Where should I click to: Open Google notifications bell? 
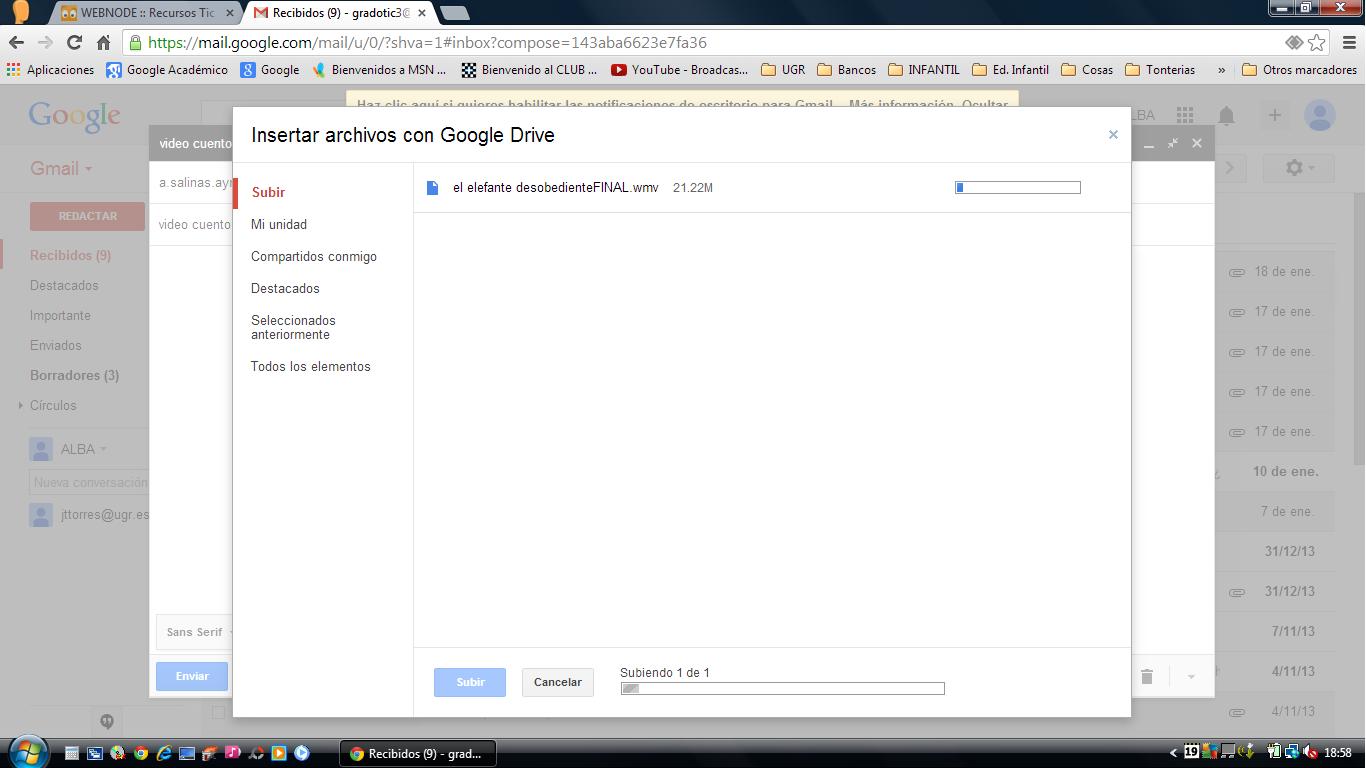tap(1227, 115)
